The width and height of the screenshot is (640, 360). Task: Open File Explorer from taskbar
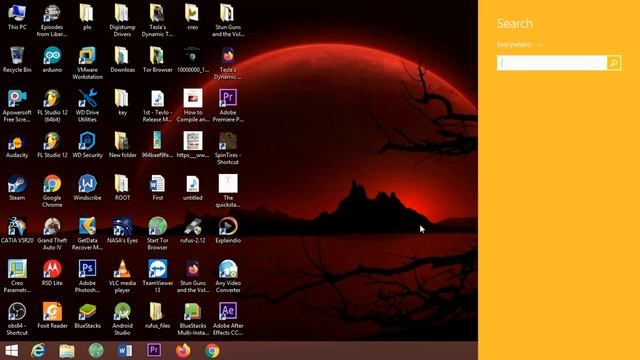coord(67,351)
